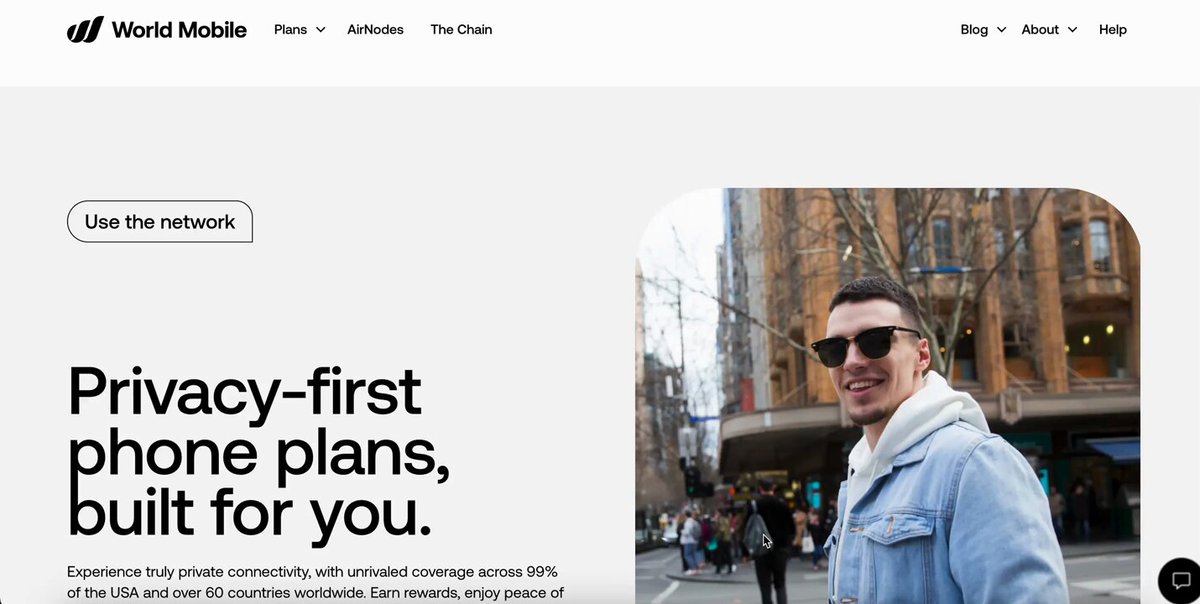Screen dimensions: 1200x604
Task: Click the Privacy-first phone plans headline
Action: (x=259, y=450)
